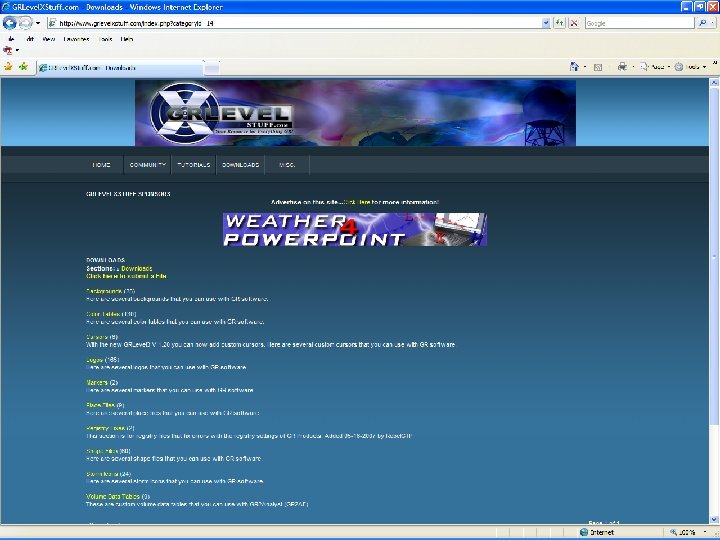720x540 pixels.
Task: Open the Place Files category link
Action: point(101,405)
